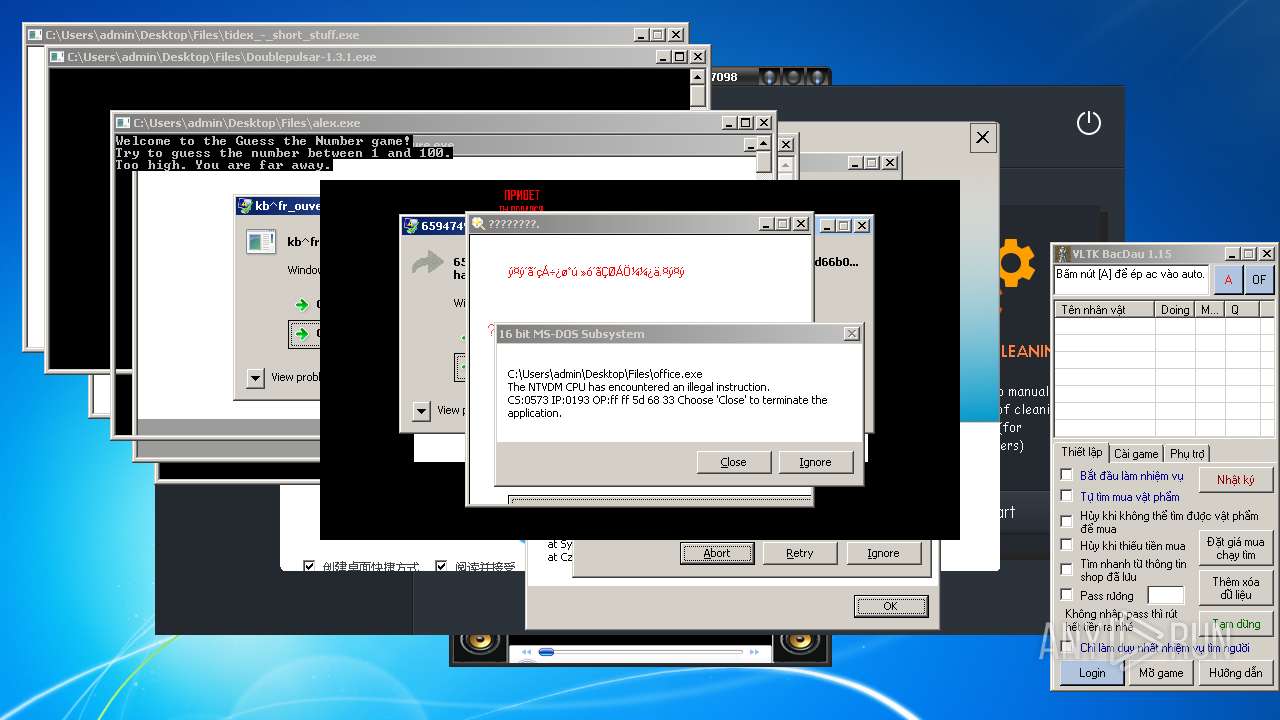Expand View problem details in 659474 dialog
1280x720 pixels.
pyautogui.click(x=421, y=410)
